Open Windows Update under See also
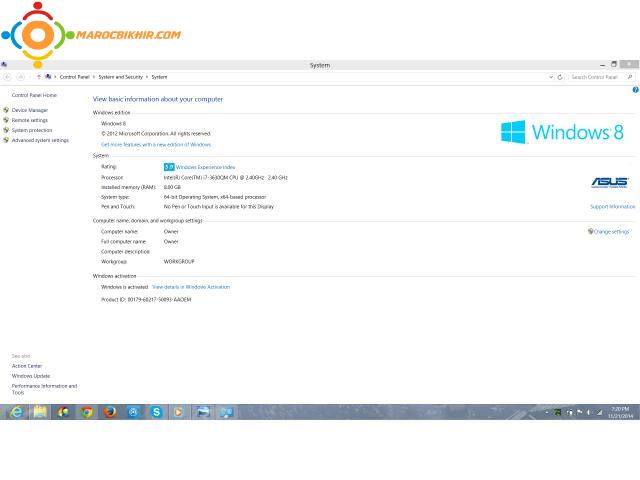This screenshot has width=640, height=480. pos(31,376)
